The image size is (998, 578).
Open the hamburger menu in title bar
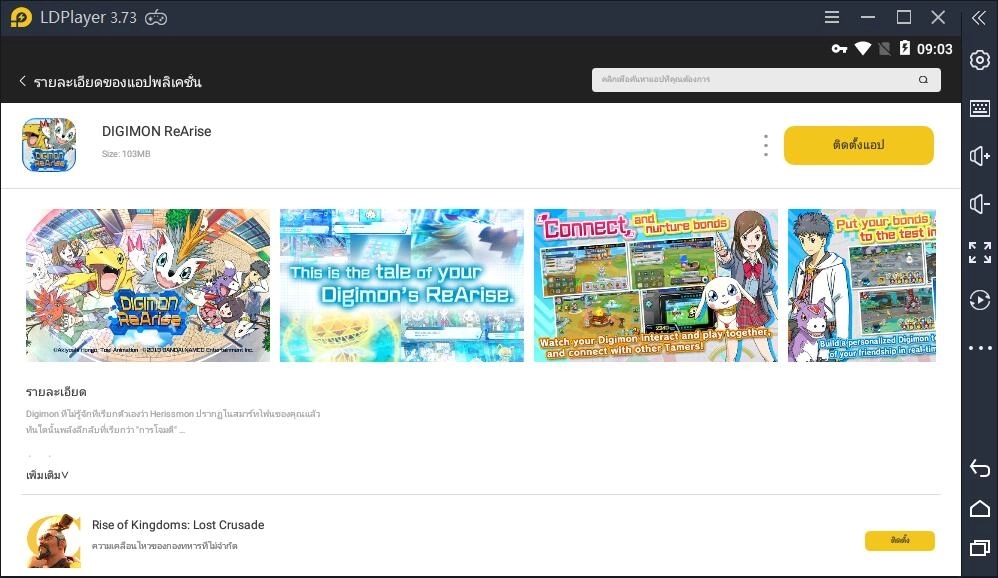(x=832, y=17)
